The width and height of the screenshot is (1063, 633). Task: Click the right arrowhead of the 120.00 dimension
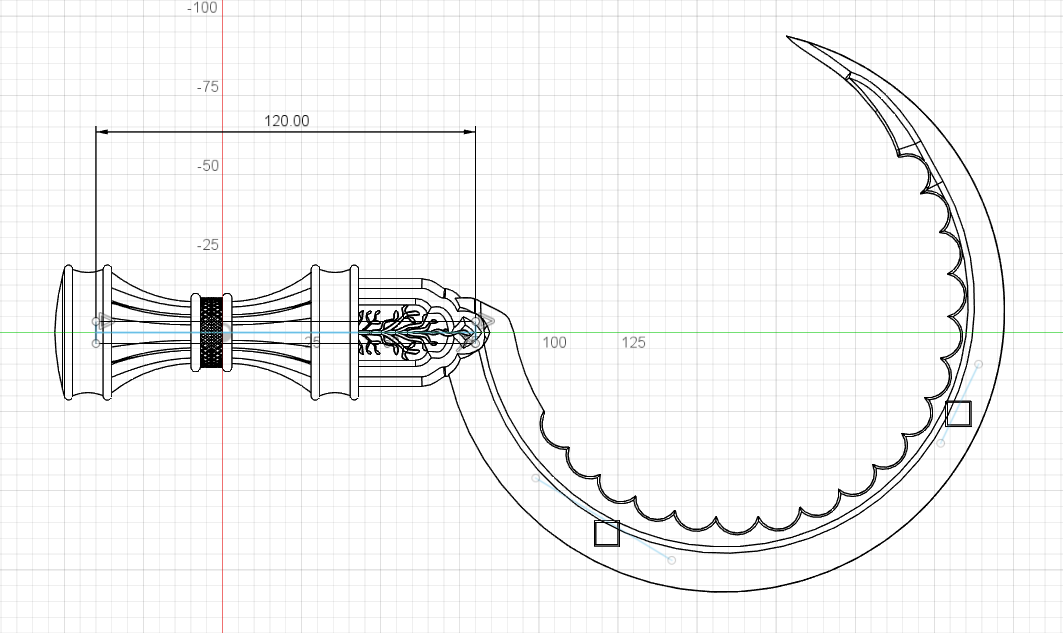pyautogui.click(x=469, y=131)
